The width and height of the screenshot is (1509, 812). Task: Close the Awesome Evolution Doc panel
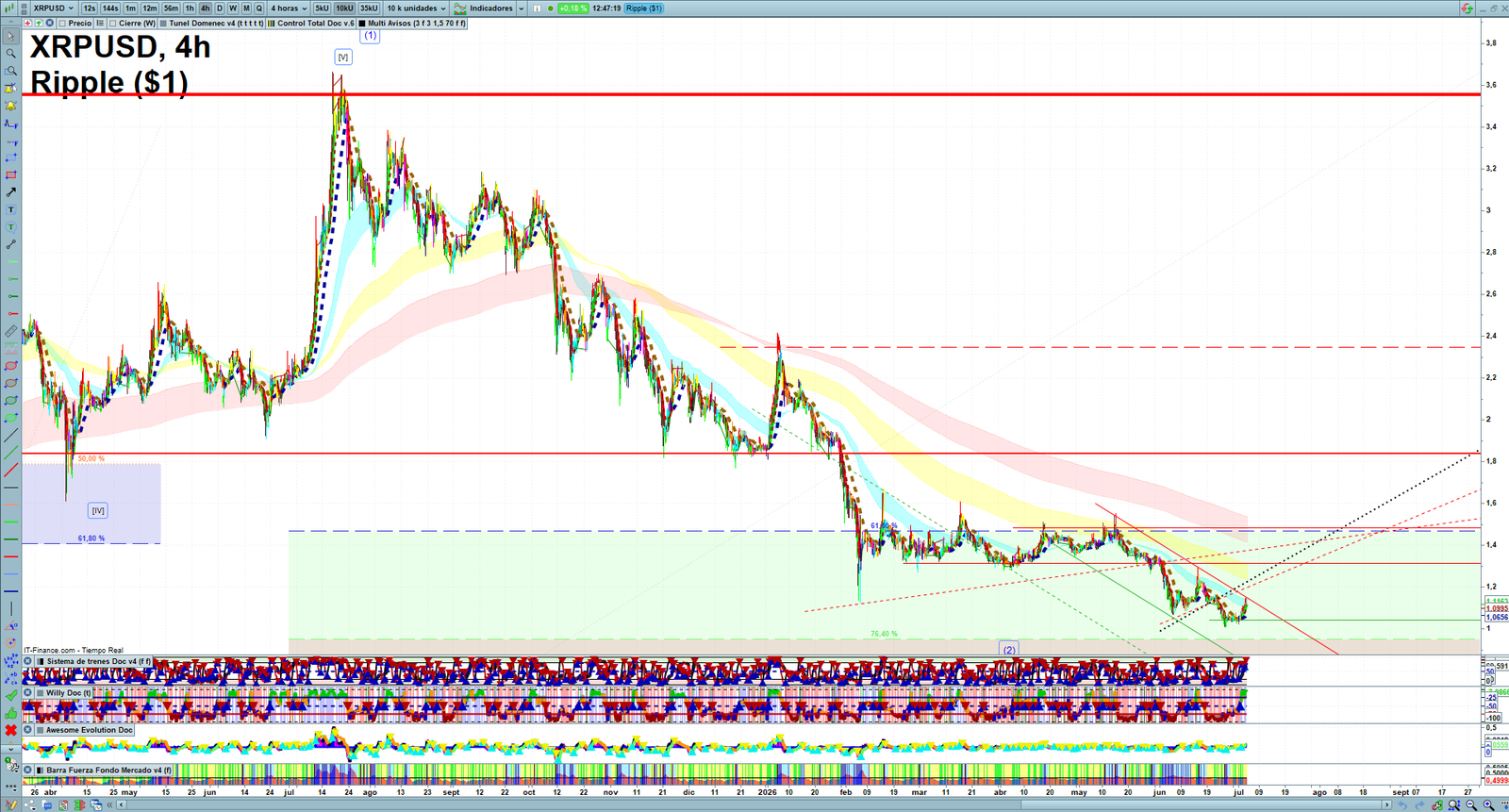(x=28, y=730)
